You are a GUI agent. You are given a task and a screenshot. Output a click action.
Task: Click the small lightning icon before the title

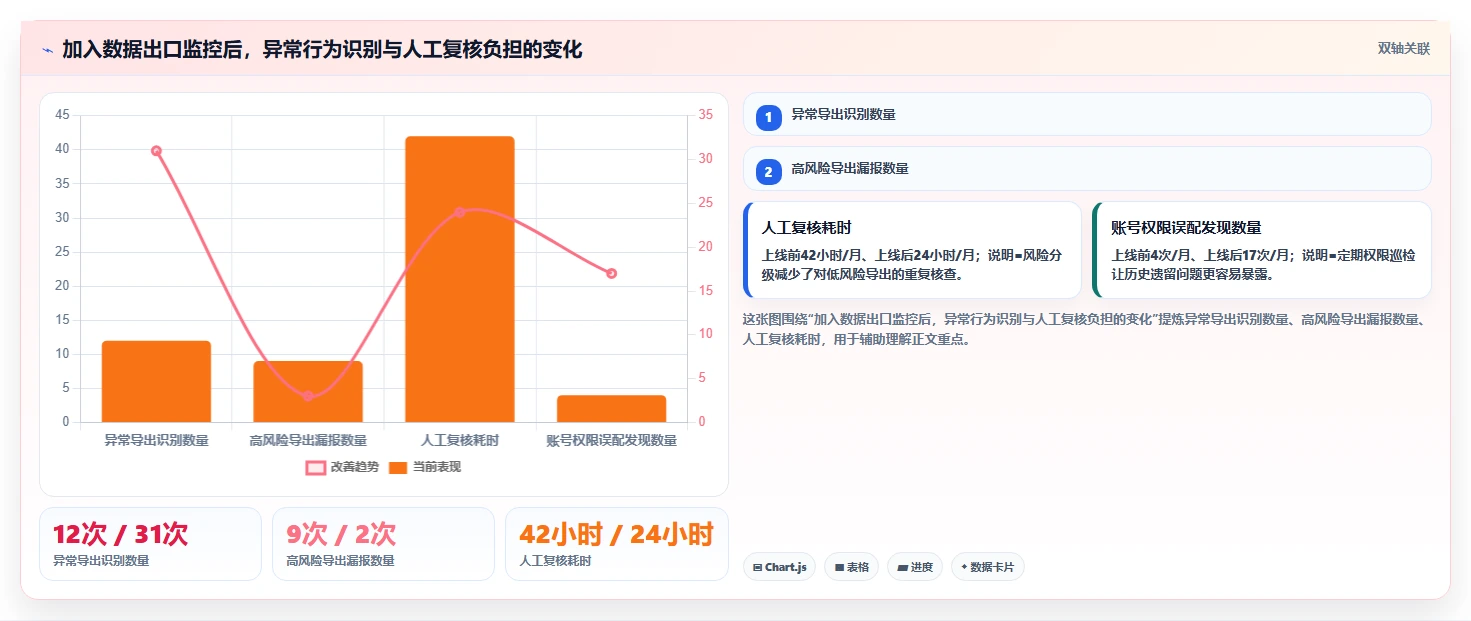(47, 50)
